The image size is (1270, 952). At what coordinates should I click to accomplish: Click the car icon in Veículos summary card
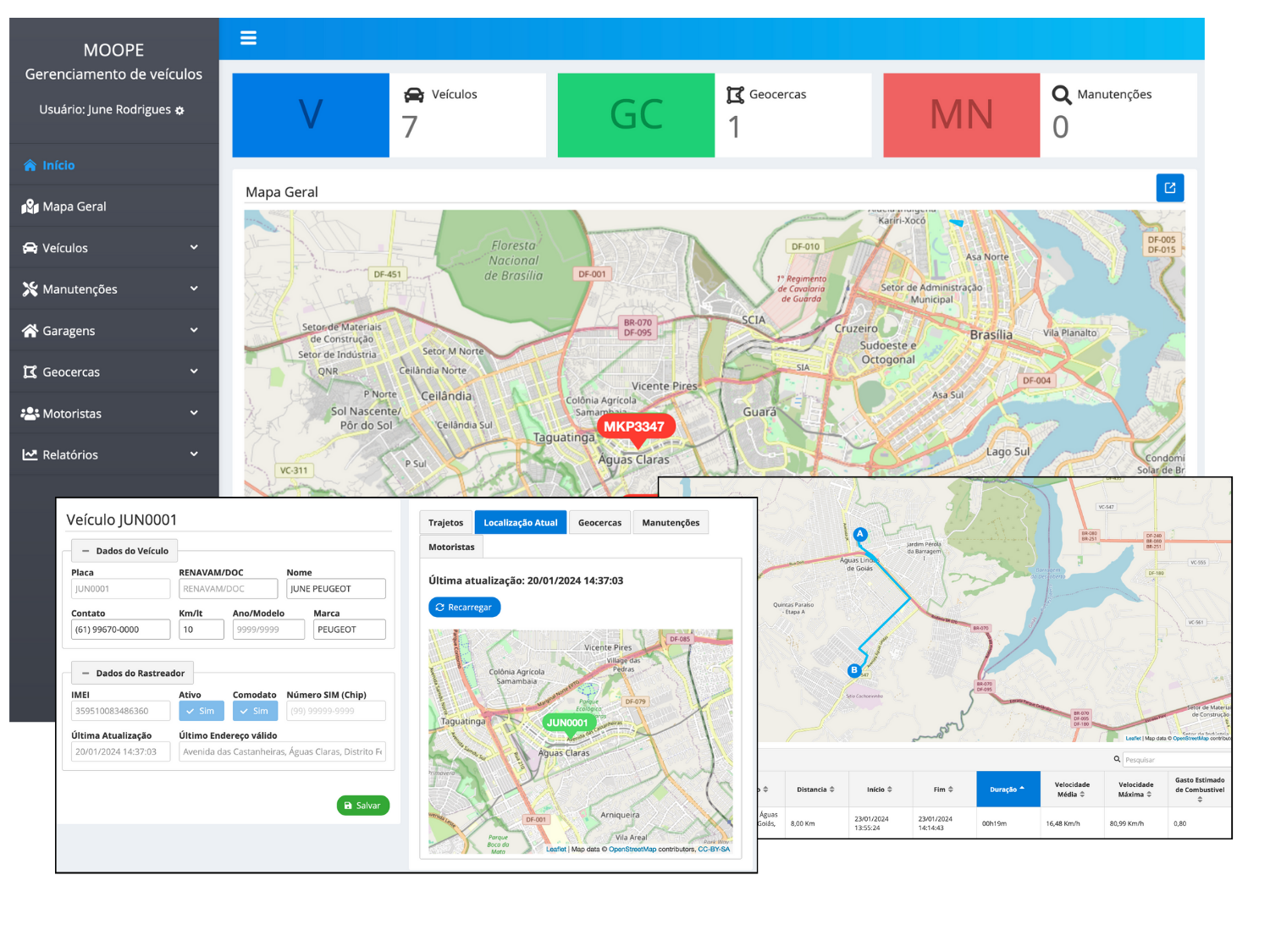[414, 95]
